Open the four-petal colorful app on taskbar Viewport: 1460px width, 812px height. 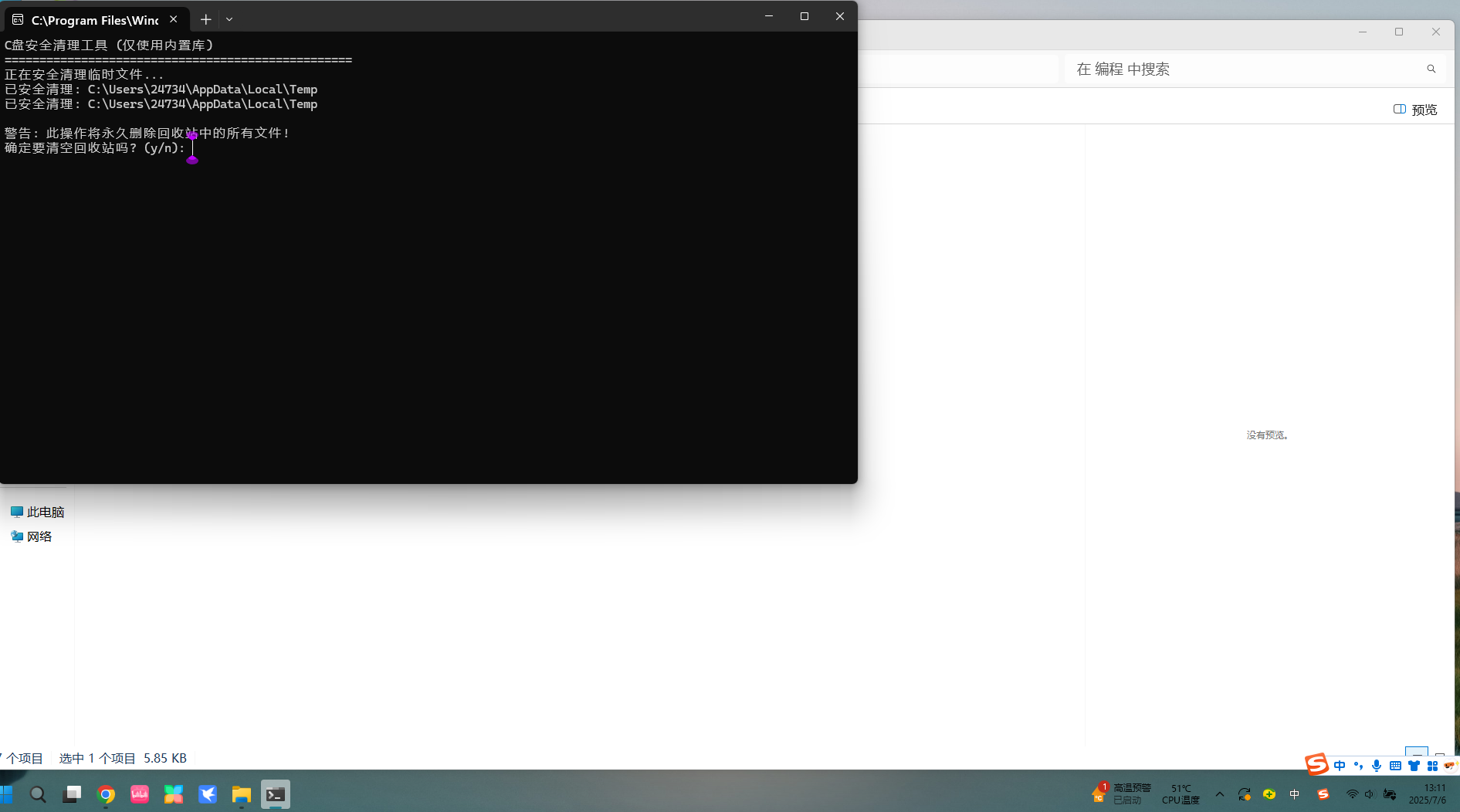pos(174,794)
